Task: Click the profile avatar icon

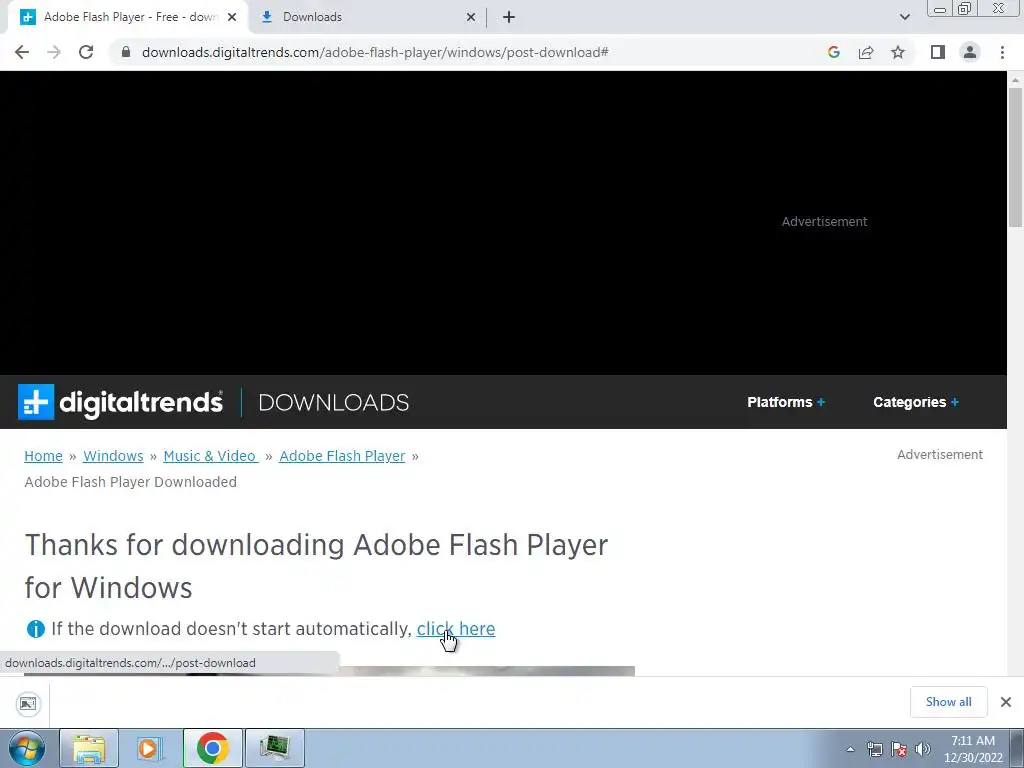Action: tap(970, 52)
